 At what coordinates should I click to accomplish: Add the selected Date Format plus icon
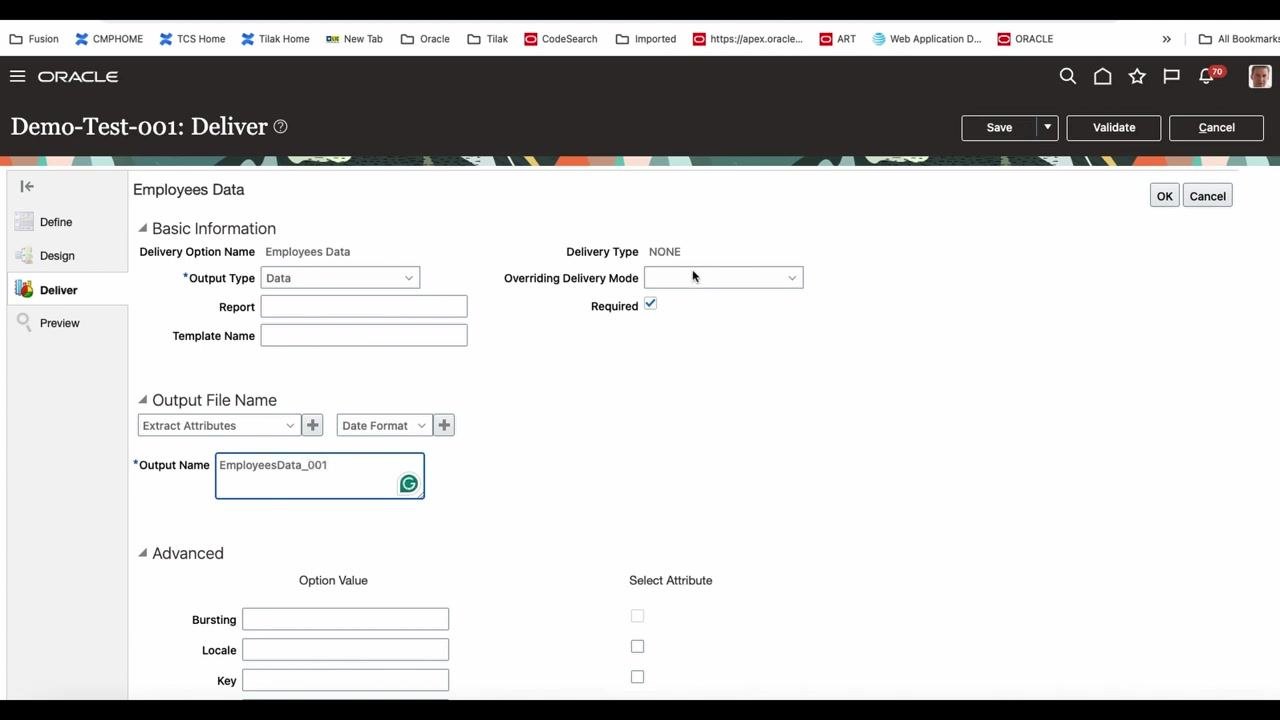click(444, 425)
